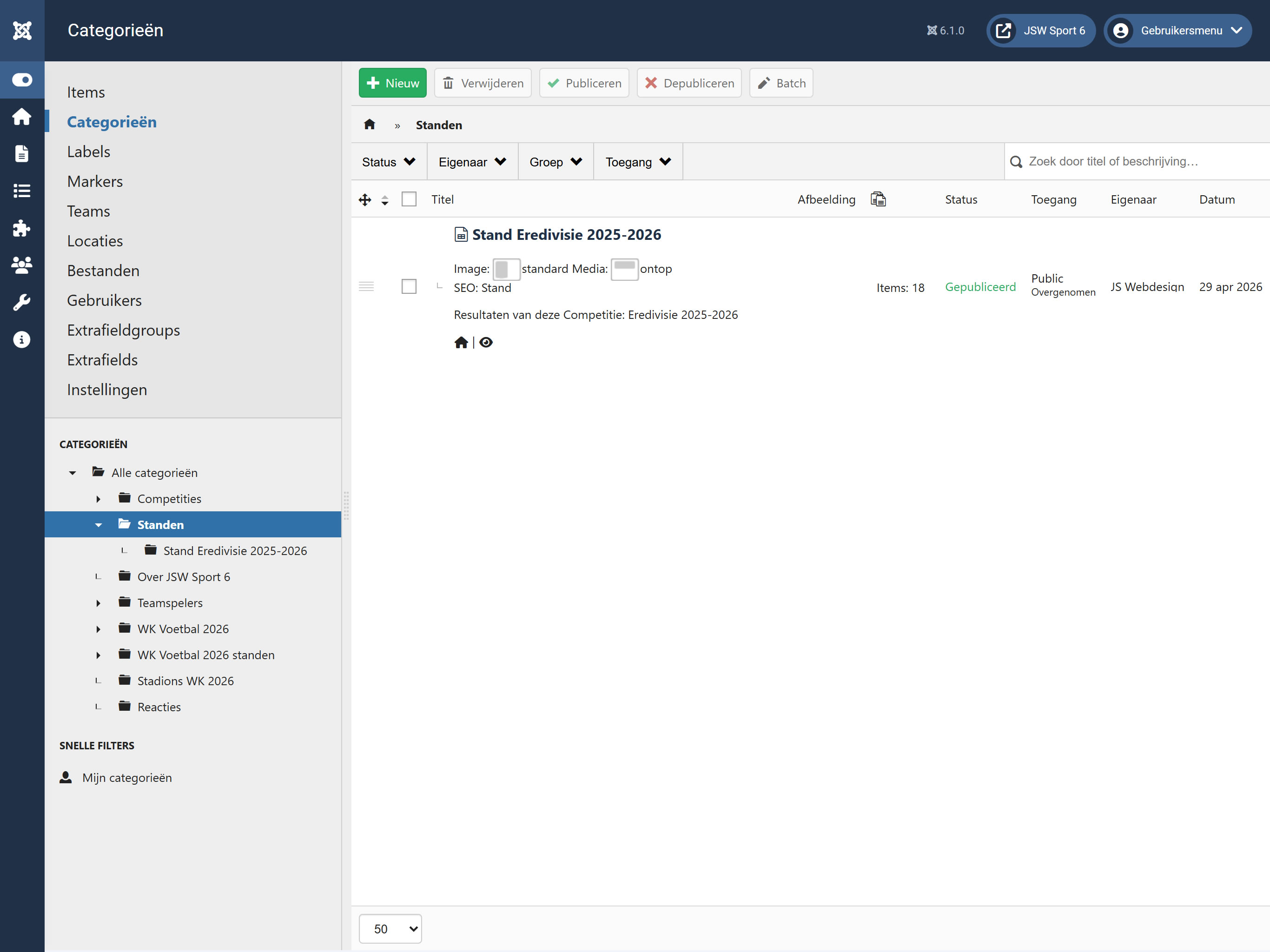Screen dimensions: 1270x952
Task: Click the Joomla logo icon
Action: pos(22,30)
